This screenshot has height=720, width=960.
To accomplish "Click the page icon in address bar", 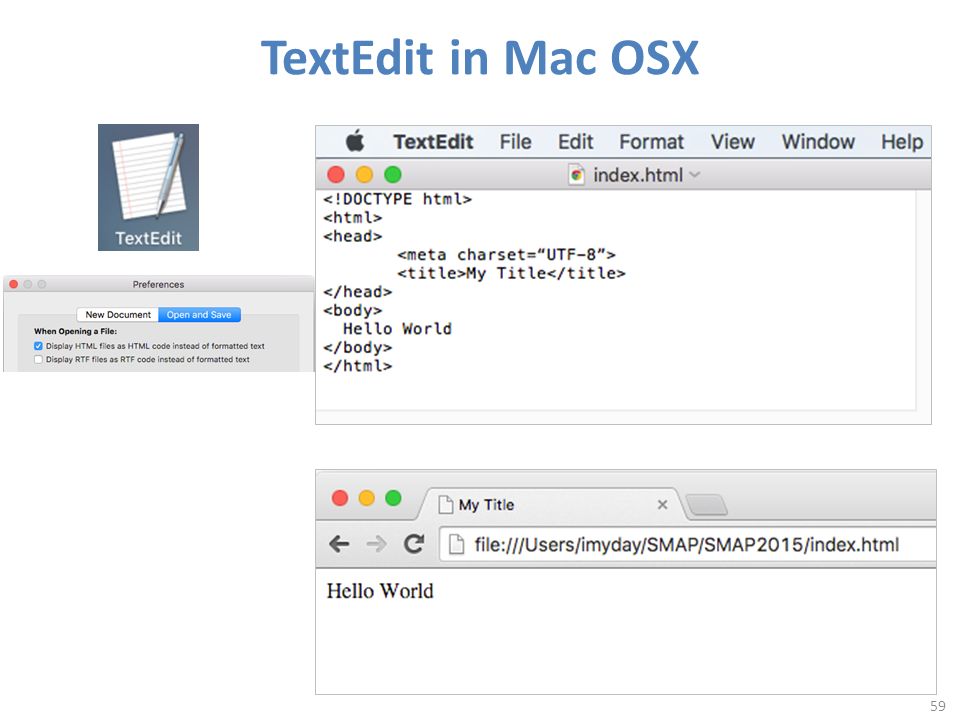I will pos(456,544).
